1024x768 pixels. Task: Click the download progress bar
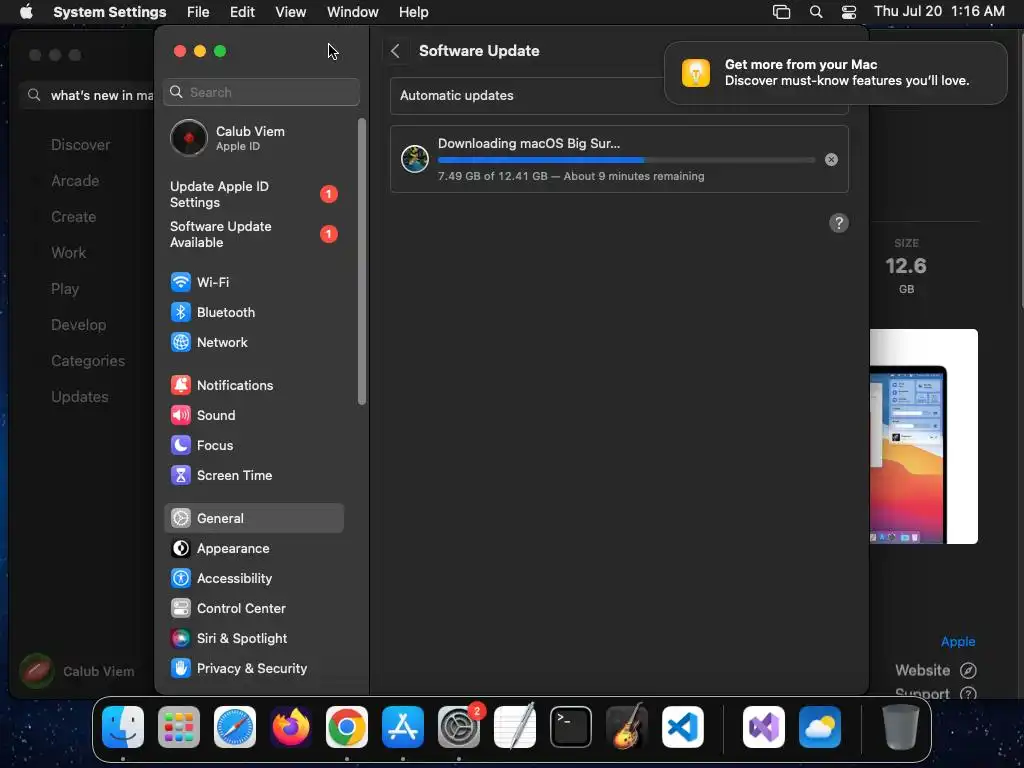pyautogui.click(x=626, y=159)
